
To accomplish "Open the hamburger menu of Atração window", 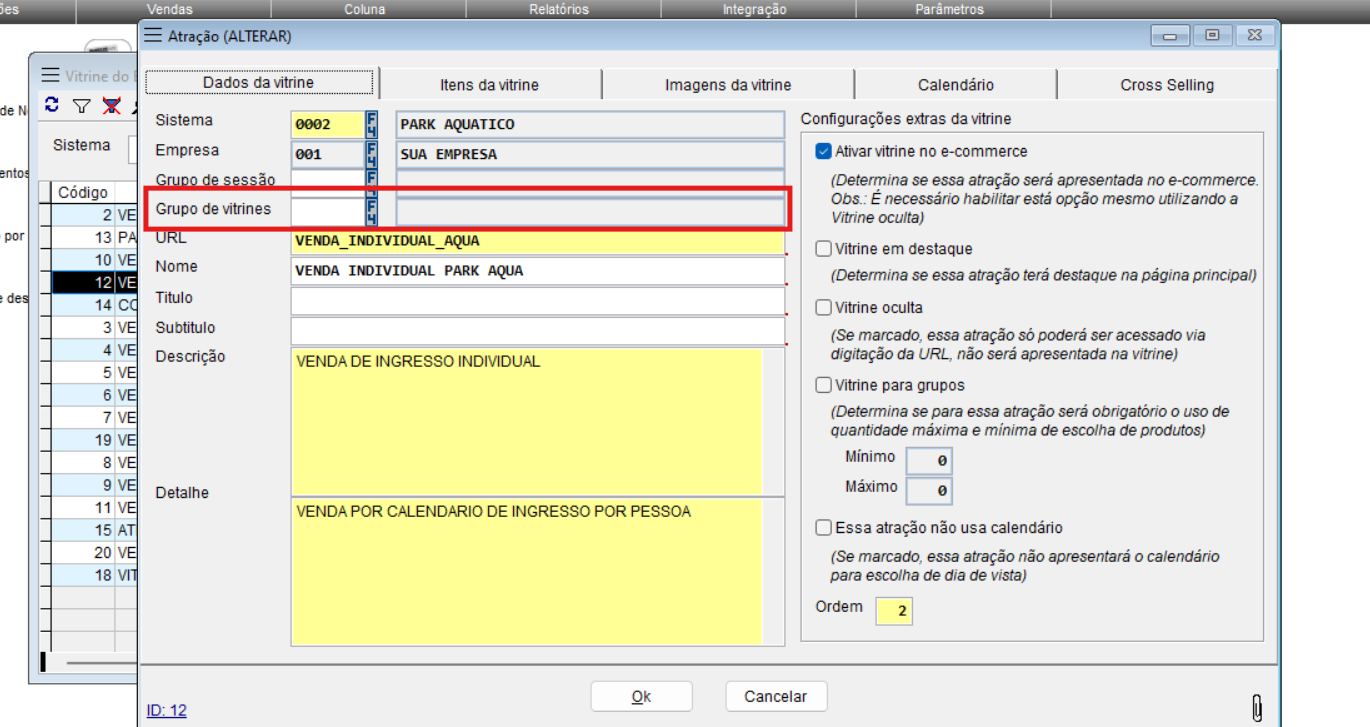I will tap(152, 35).
